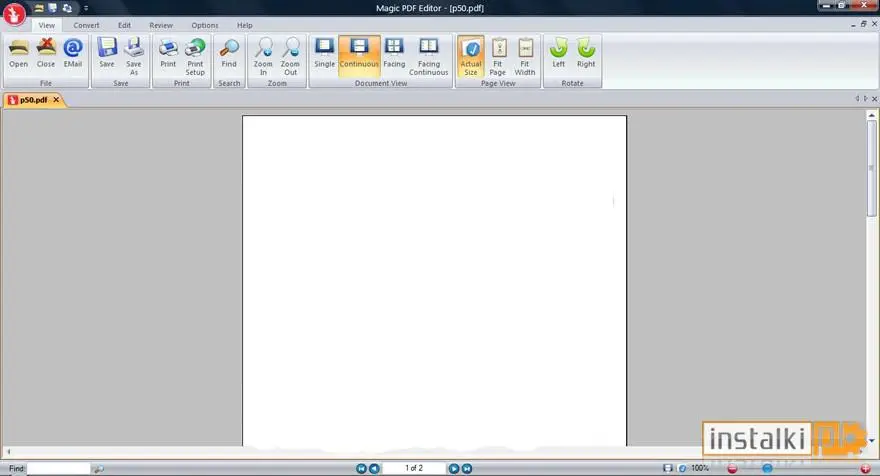Switch to Single page document view
880x476 pixels.
[x=324, y=53]
